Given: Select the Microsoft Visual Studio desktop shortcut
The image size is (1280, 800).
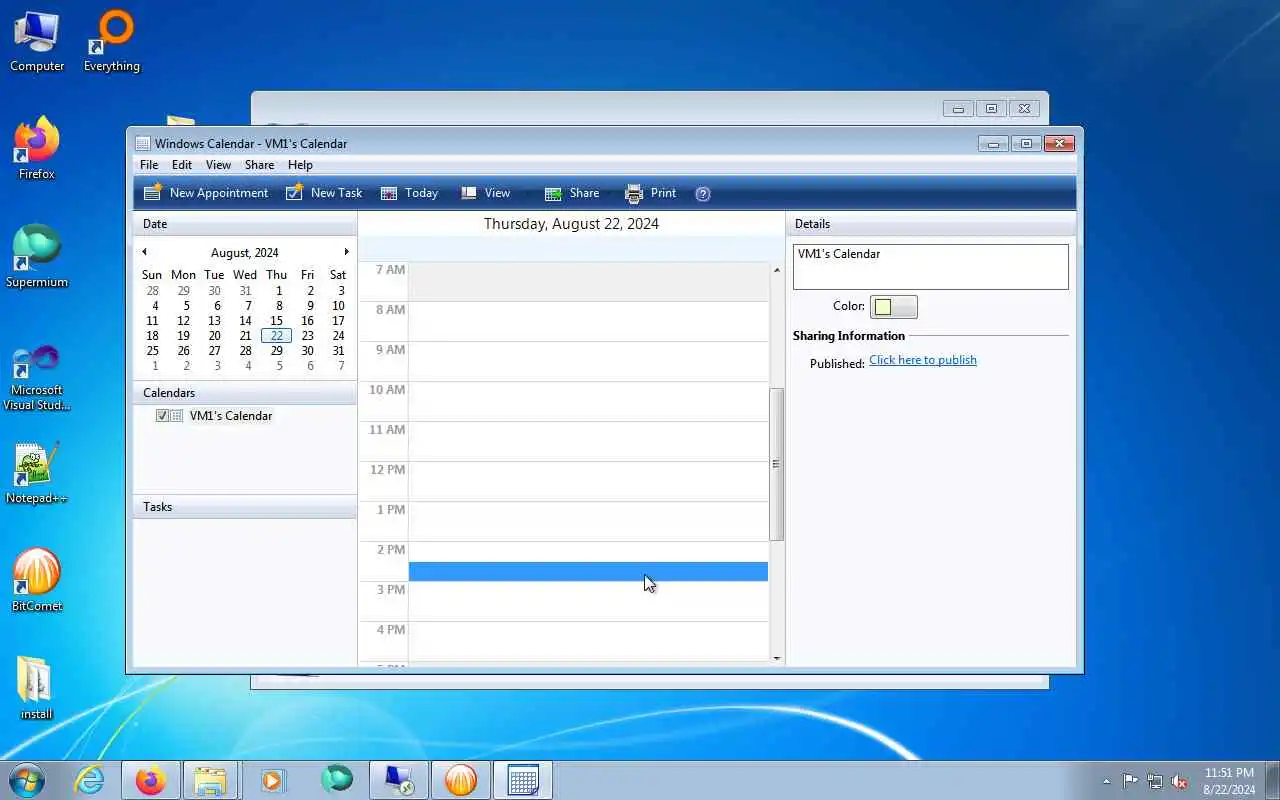Looking at the screenshot, I should [37, 378].
